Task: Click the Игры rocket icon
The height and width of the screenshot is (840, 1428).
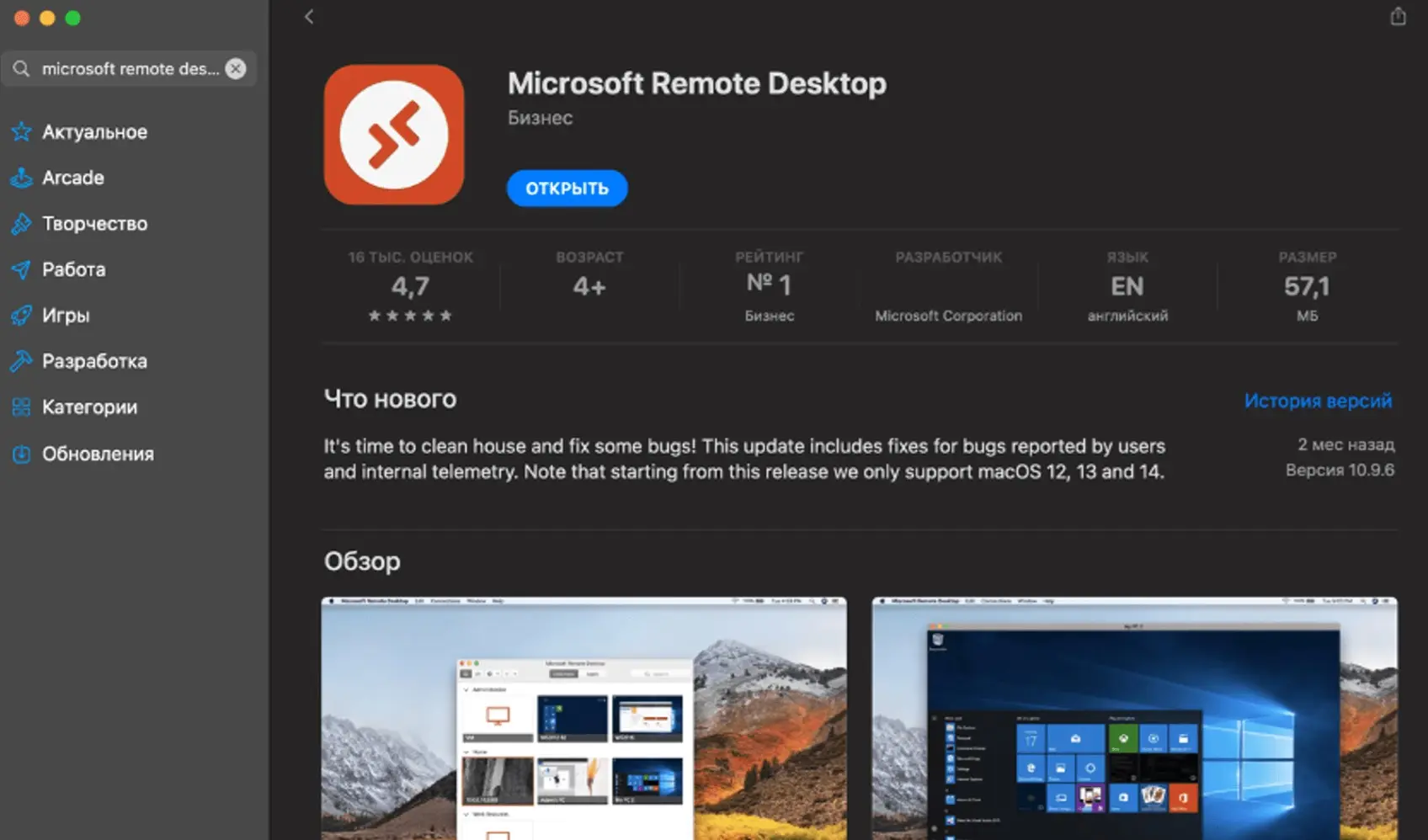Action: point(22,316)
